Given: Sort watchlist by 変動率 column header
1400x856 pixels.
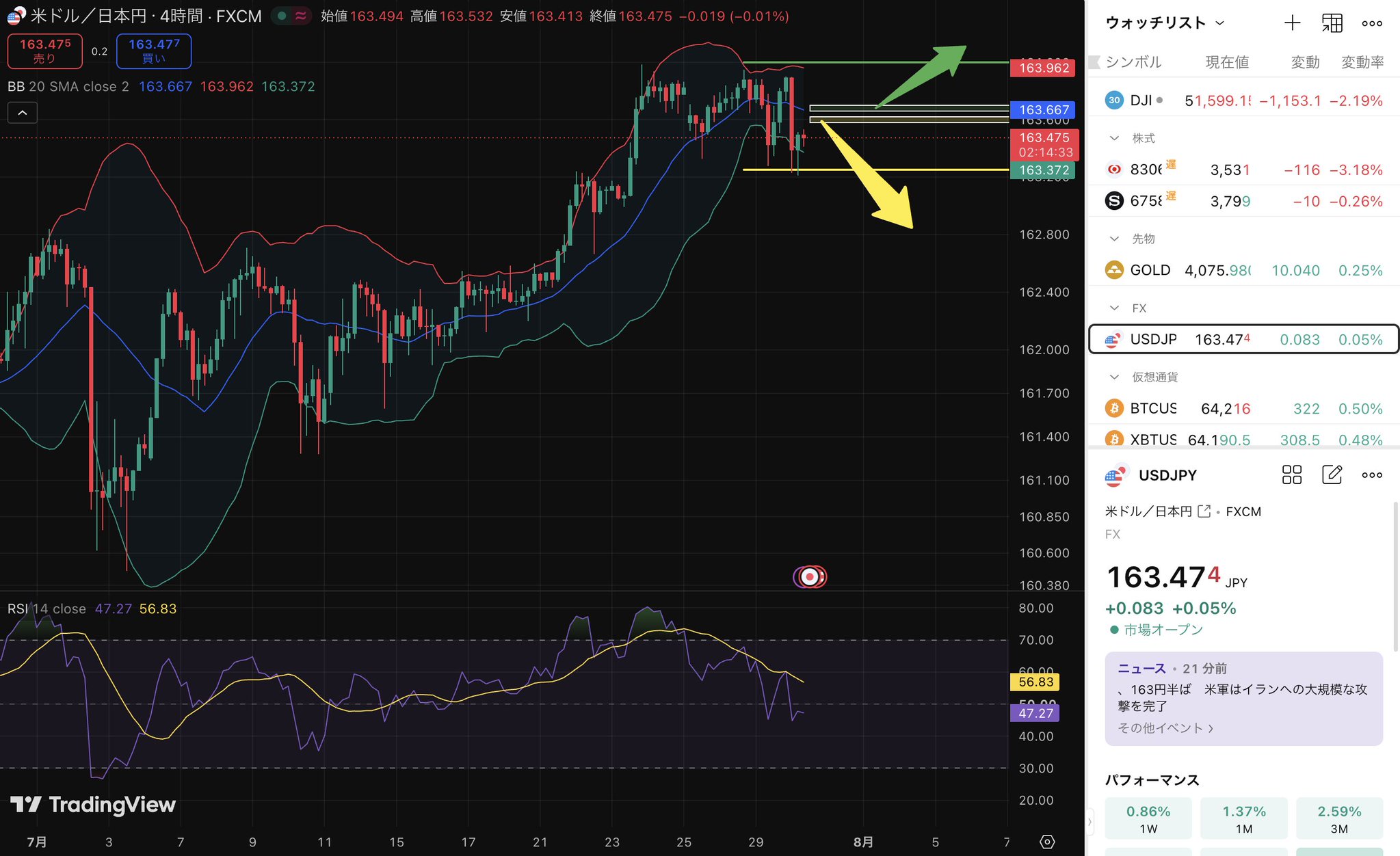Looking at the screenshot, I should [1362, 62].
